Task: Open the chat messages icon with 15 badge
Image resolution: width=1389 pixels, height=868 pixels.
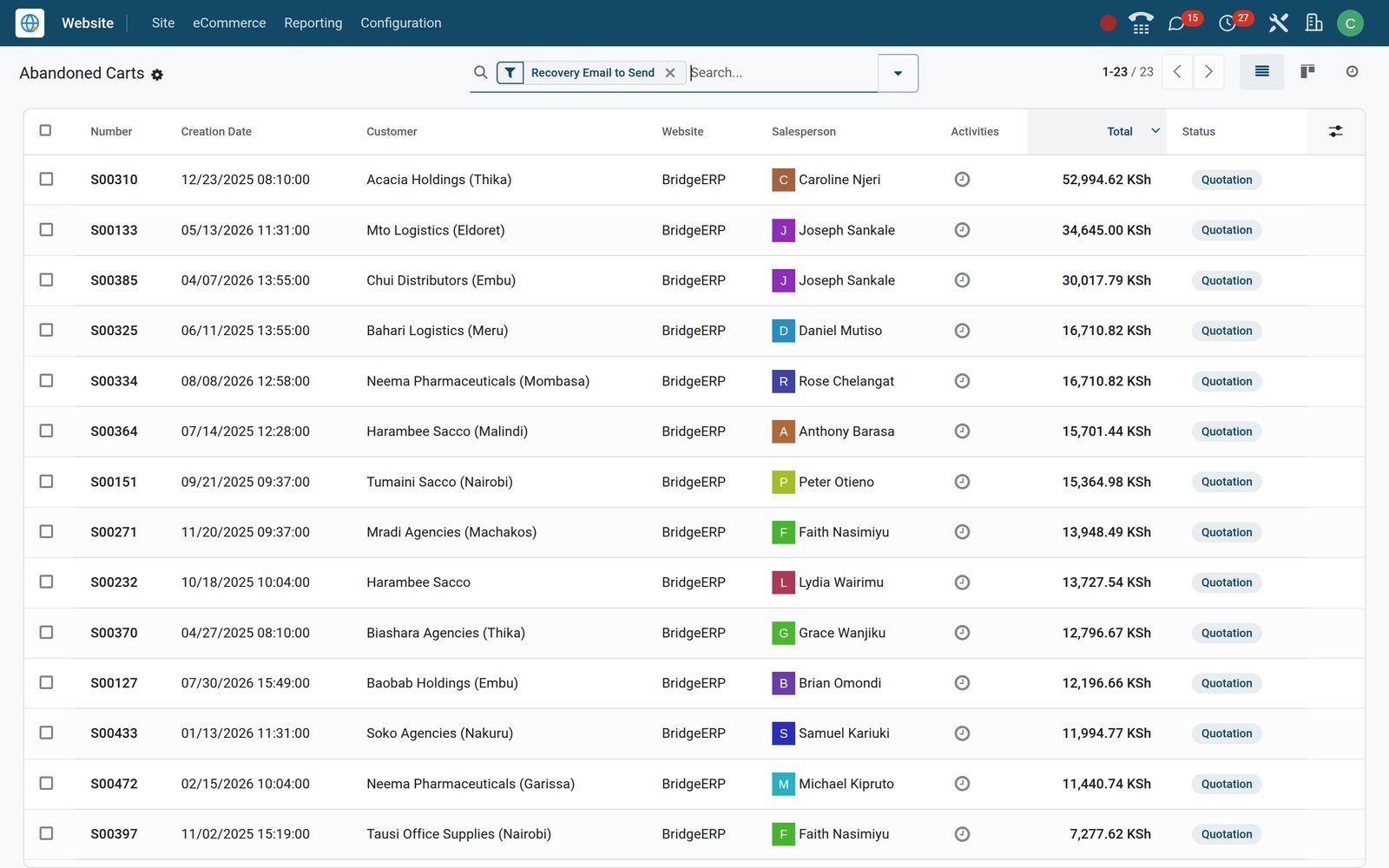Action: pos(1176,23)
